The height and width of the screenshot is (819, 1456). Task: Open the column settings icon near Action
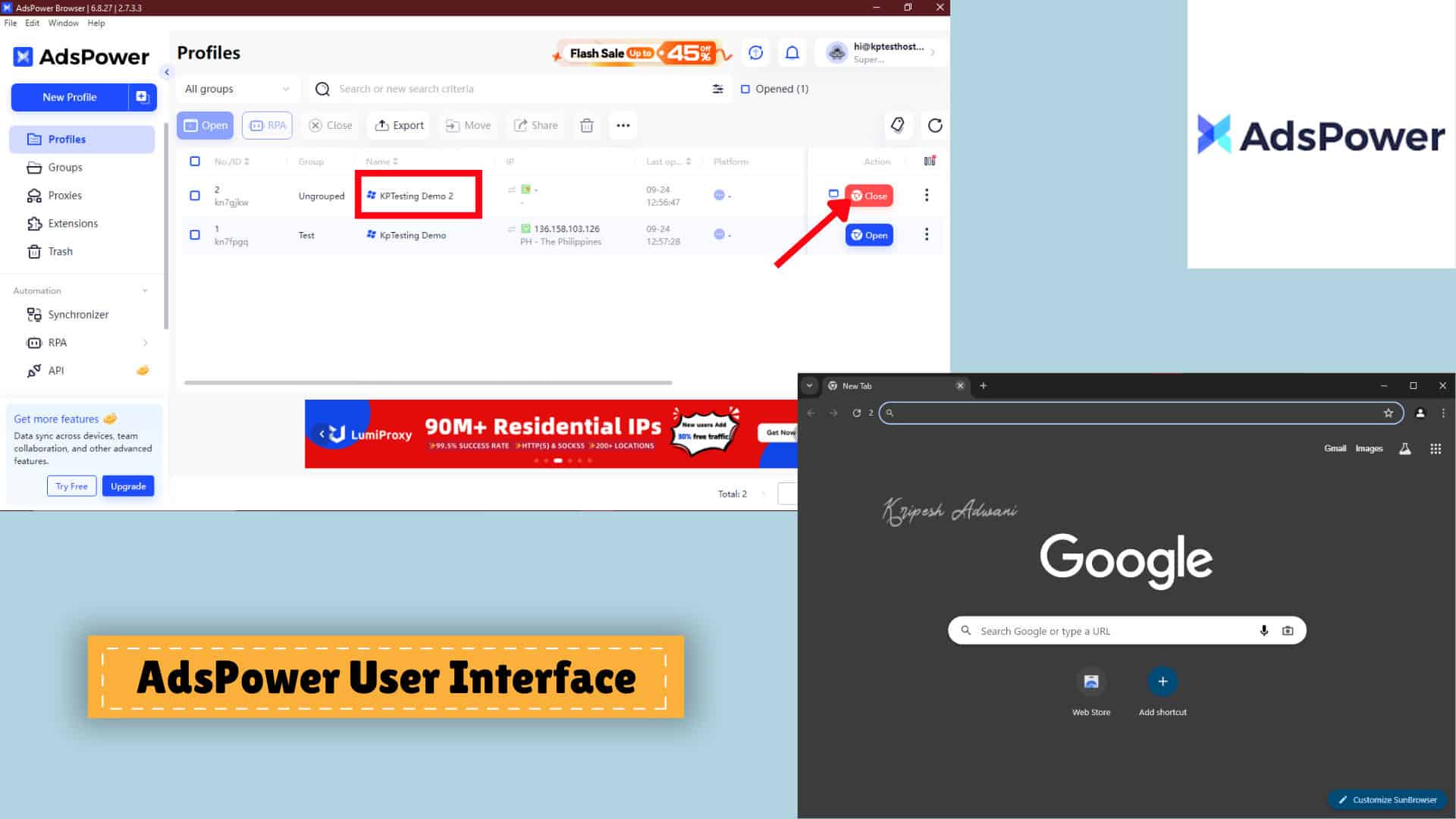[929, 161]
